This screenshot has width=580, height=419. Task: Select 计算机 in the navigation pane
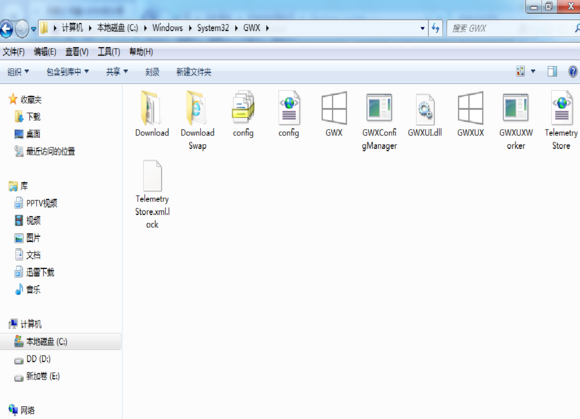point(31,324)
